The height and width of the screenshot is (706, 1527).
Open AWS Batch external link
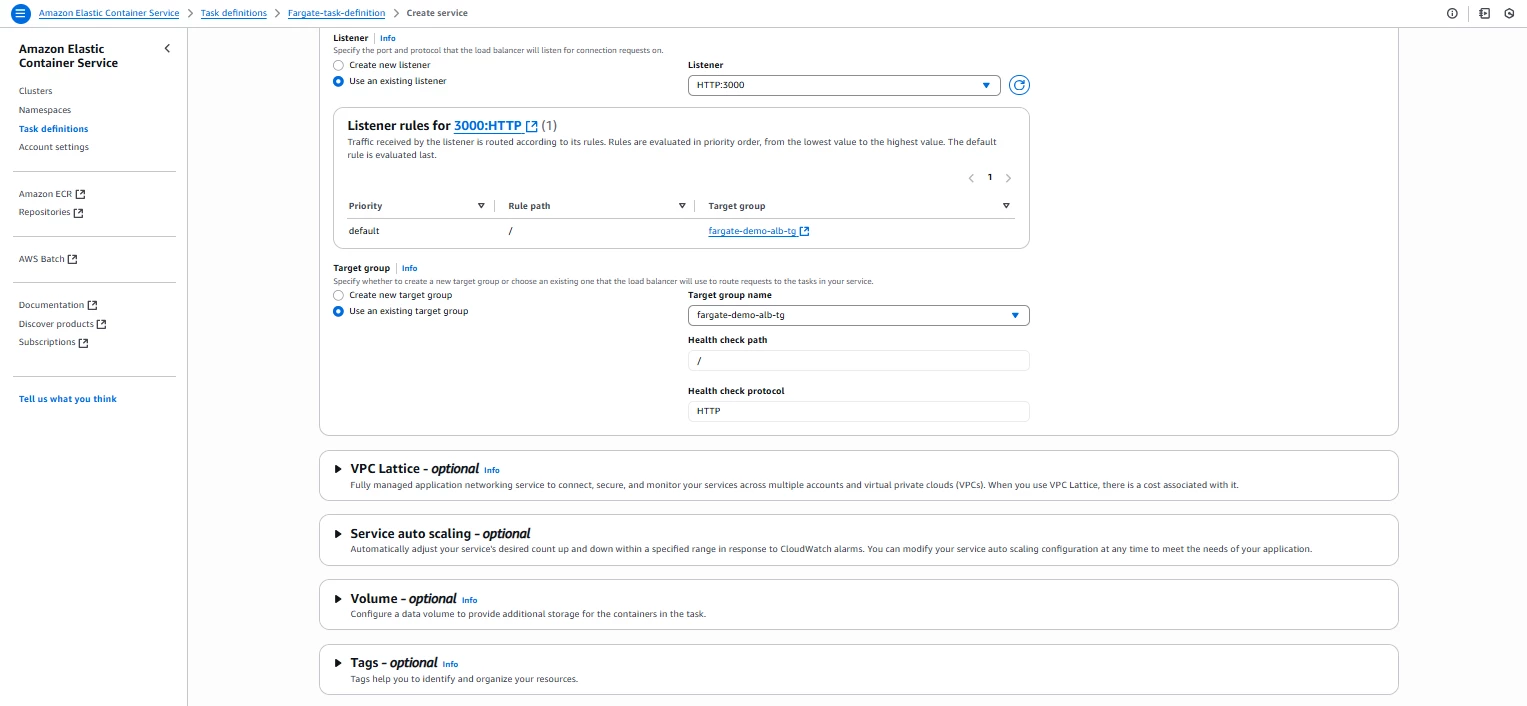coord(48,259)
